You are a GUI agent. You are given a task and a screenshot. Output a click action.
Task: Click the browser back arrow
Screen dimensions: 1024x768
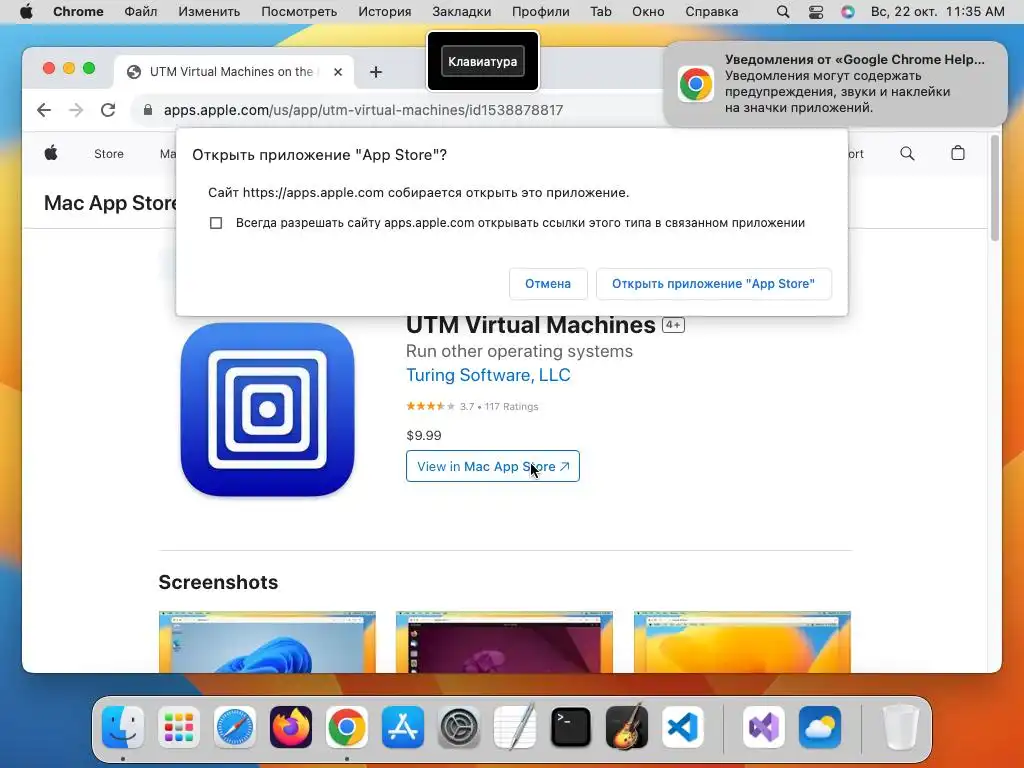click(44, 110)
